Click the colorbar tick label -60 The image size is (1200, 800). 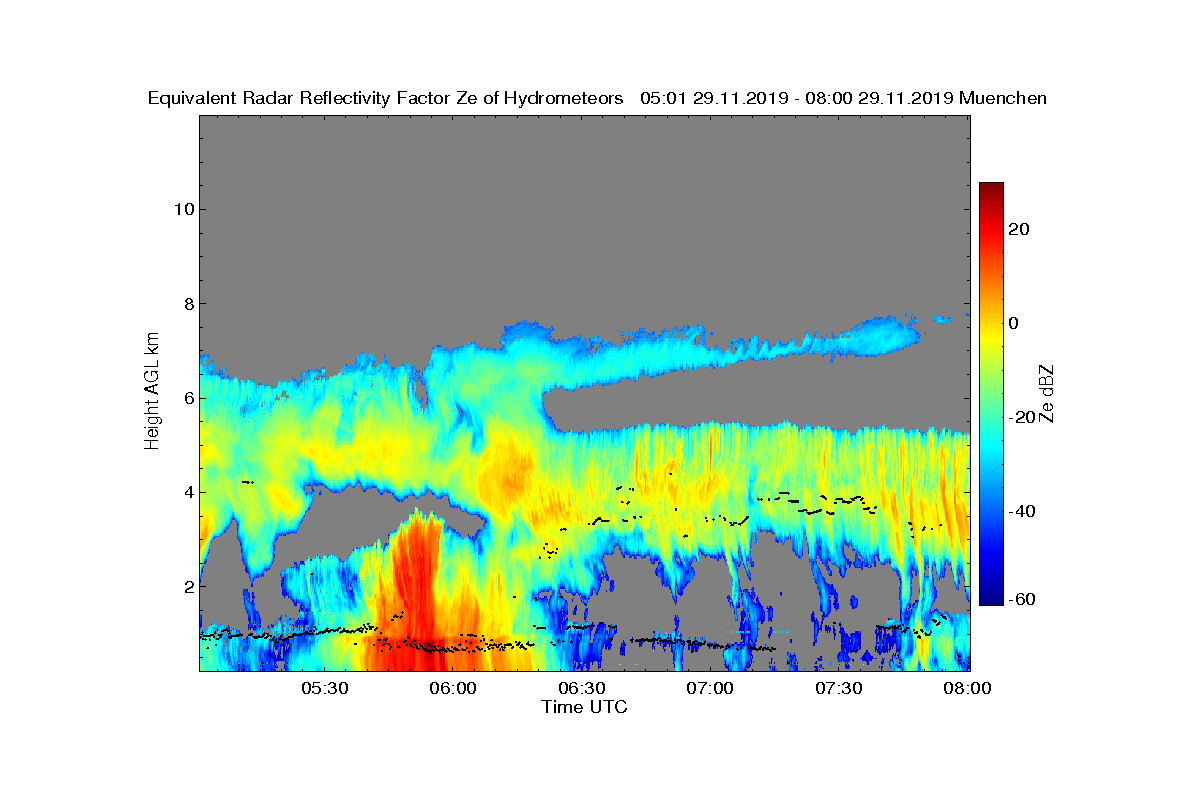coord(1023,599)
